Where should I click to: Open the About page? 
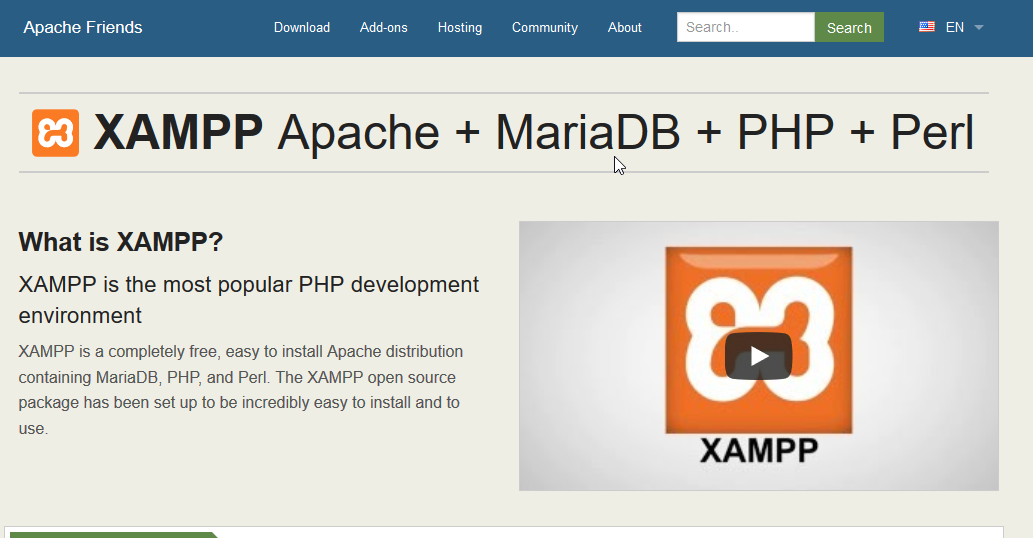pos(625,28)
